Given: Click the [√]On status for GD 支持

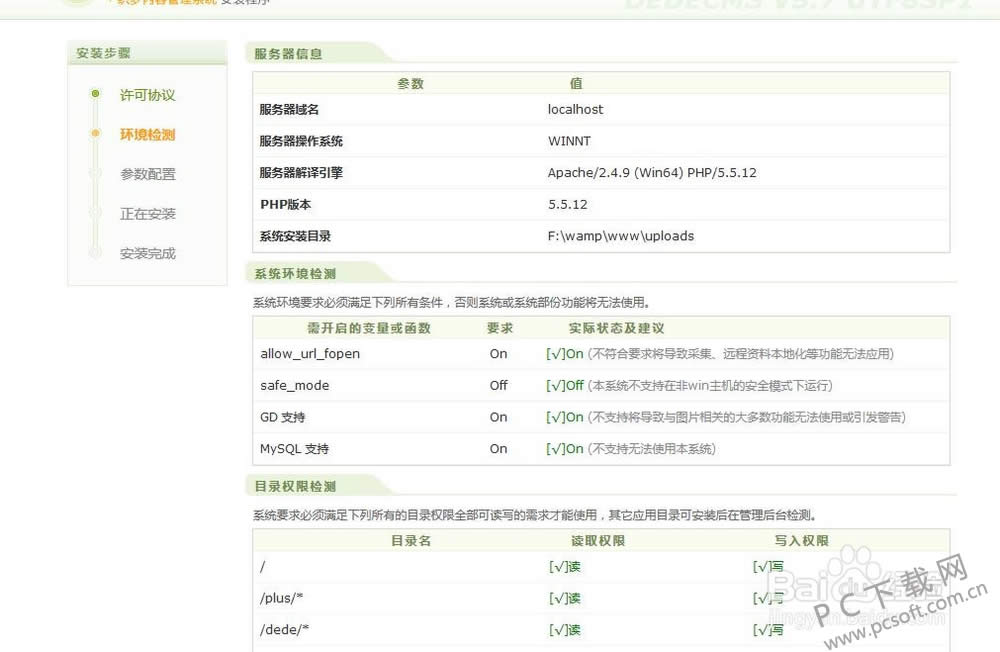Looking at the screenshot, I should point(564,418).
